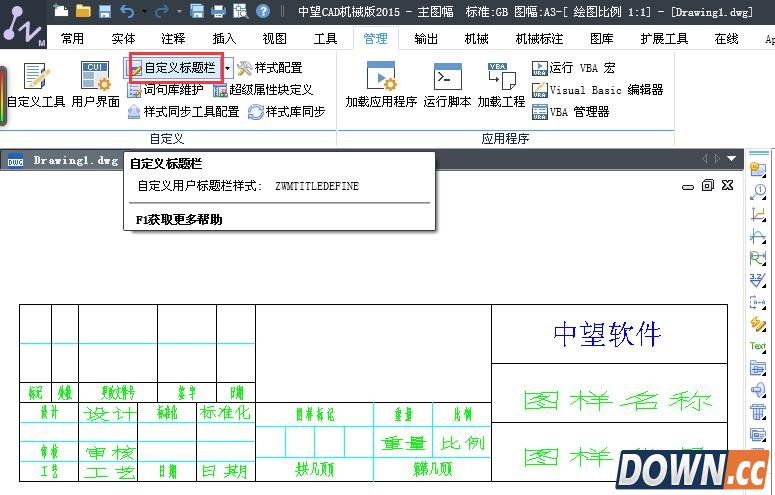This screenshot has width=775, height=495.
Task: Save the drawing with the floppy disk icon
Action: [x=105, y=11]
